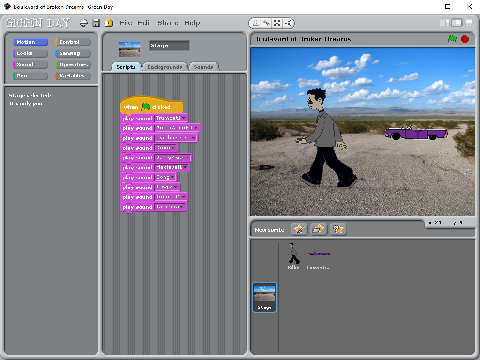This screenshot has height=360, width=480.
Task: Click the share project icon in toolbar
Action: pyautogui.click(x=108, y=23)
